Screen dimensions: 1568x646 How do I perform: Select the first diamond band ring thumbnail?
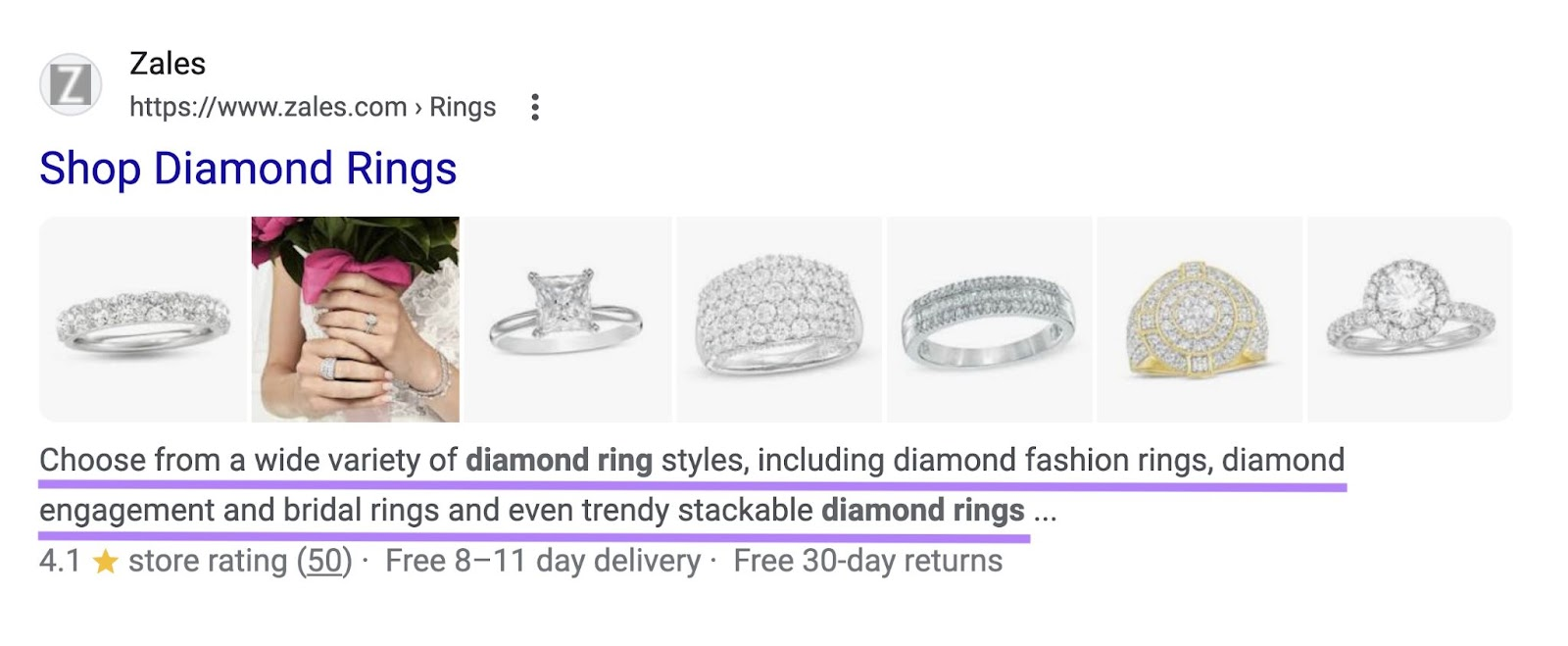tap(143, 321)
